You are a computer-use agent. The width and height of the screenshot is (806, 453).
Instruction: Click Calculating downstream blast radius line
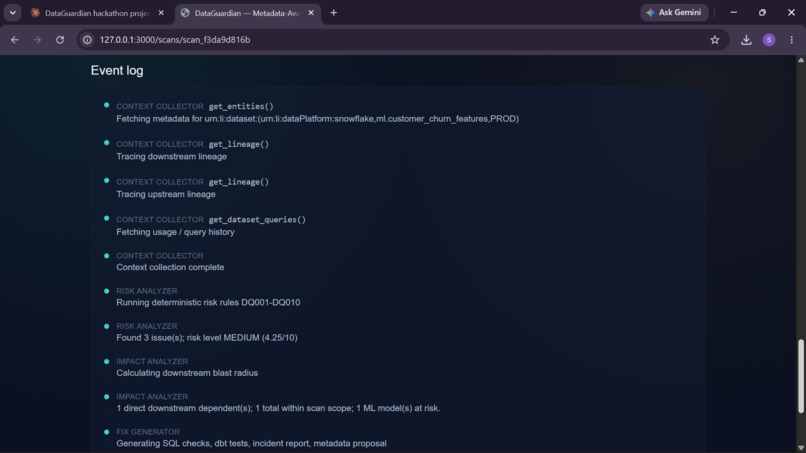187,373
